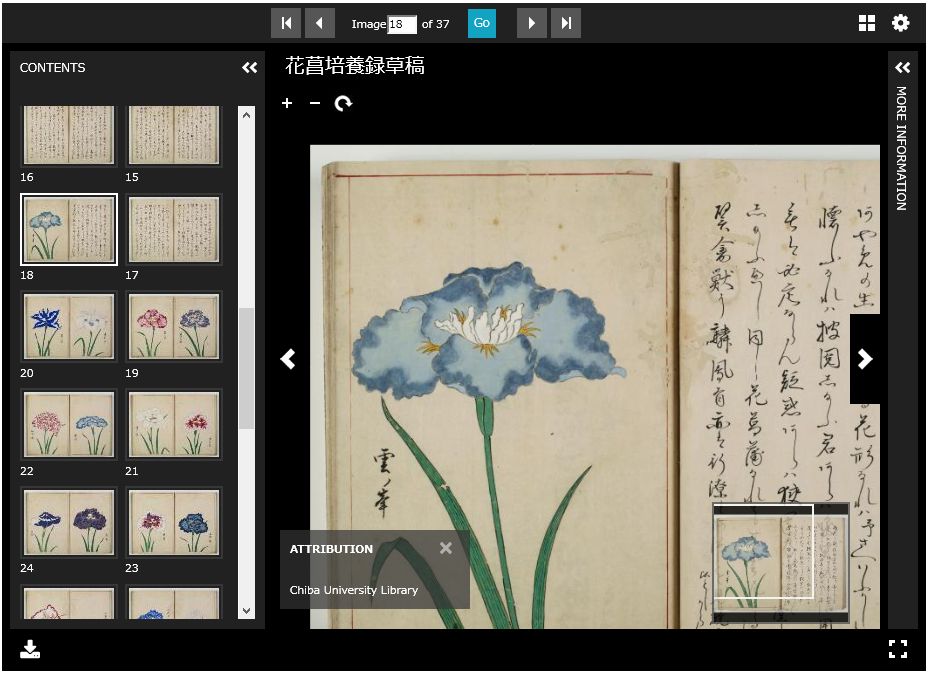Viewport: 928px width, 674px height.
Task: Open thumbnail 17 in Contents
Action: tap(174, 229)
